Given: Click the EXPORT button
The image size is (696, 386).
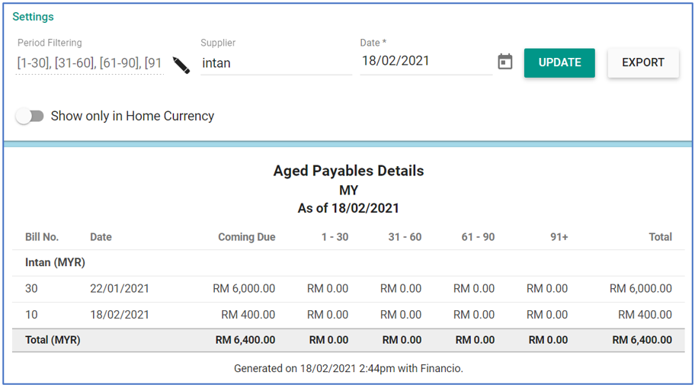Looking at the screenshot, I should click(643, 63).
